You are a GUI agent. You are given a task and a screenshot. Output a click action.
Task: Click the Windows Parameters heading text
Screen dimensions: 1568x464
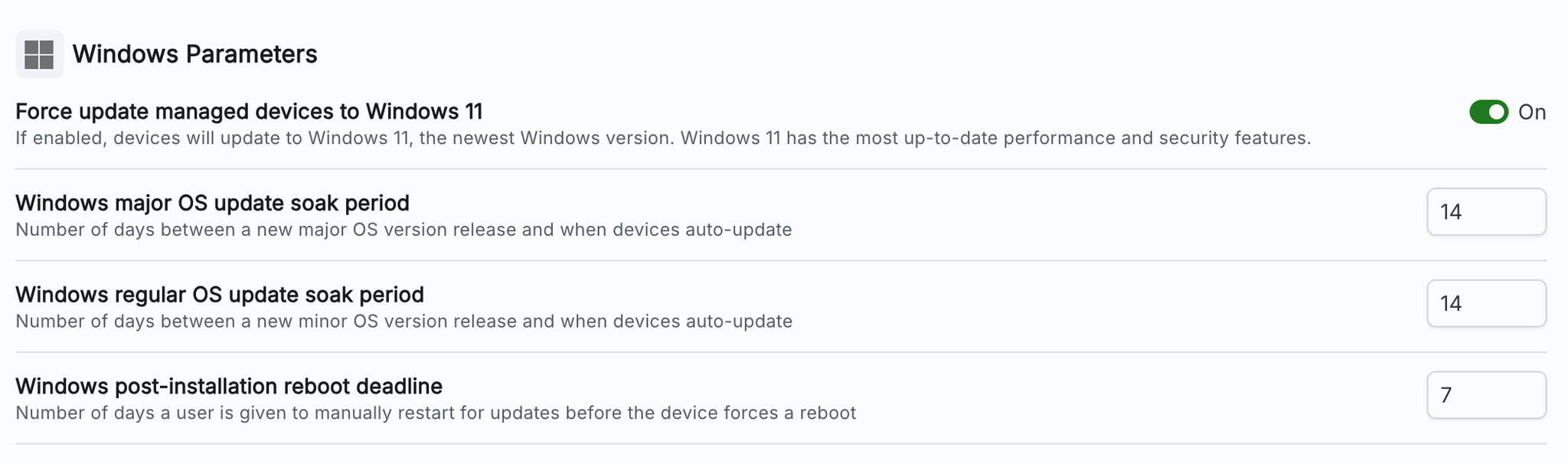[195, 54]
